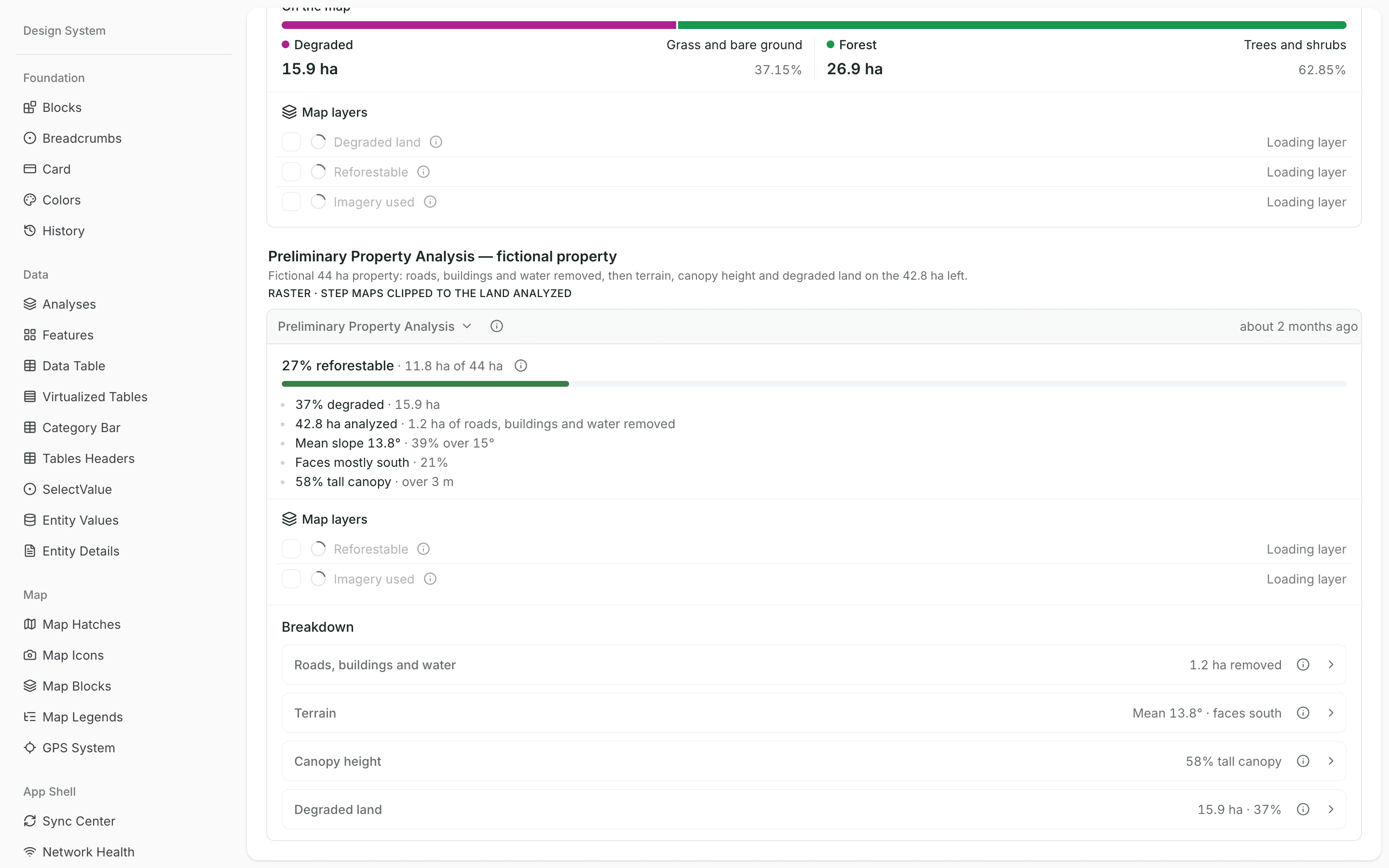
Task: Open Map Legends page link
Action: (x=82, y=717)
